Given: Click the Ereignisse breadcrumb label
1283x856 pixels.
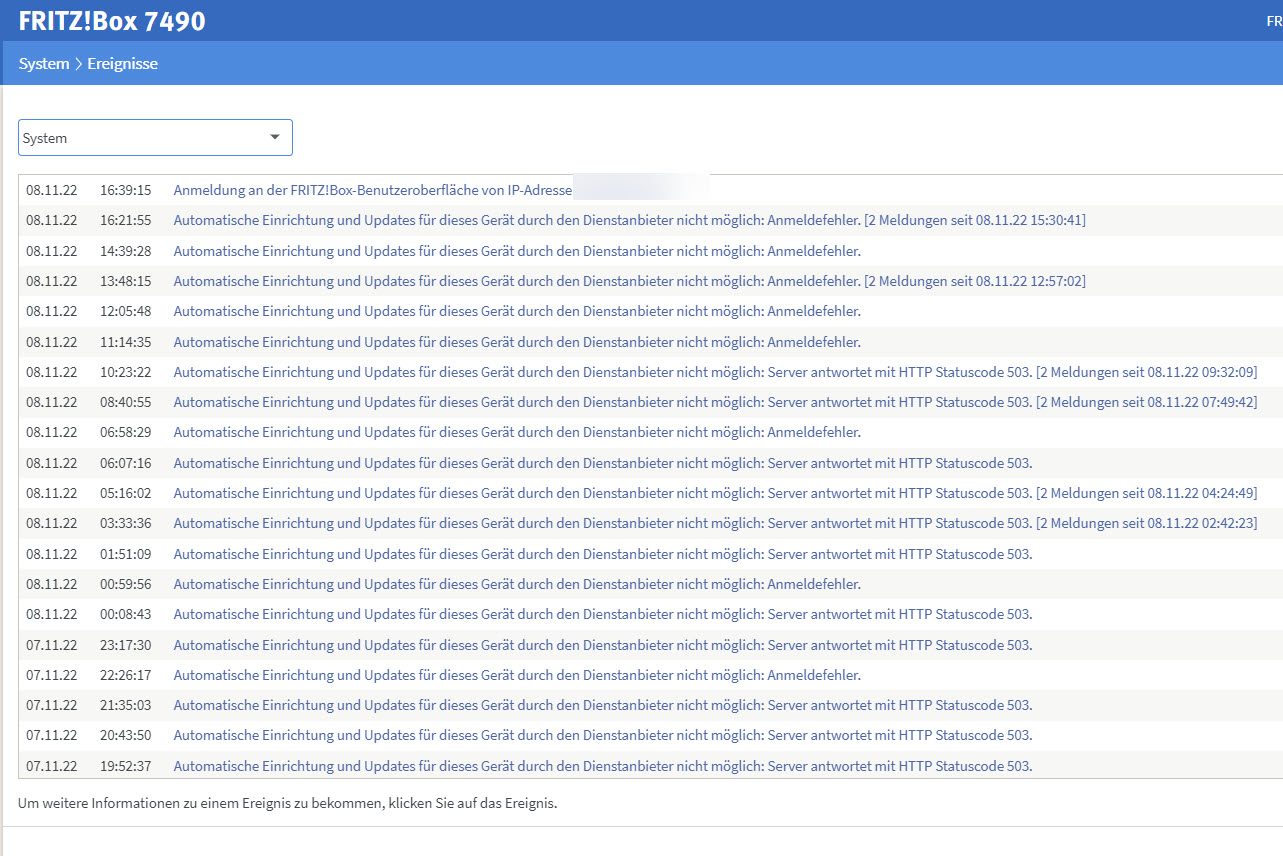Looking at the screenshot, I should click(122, 64).
